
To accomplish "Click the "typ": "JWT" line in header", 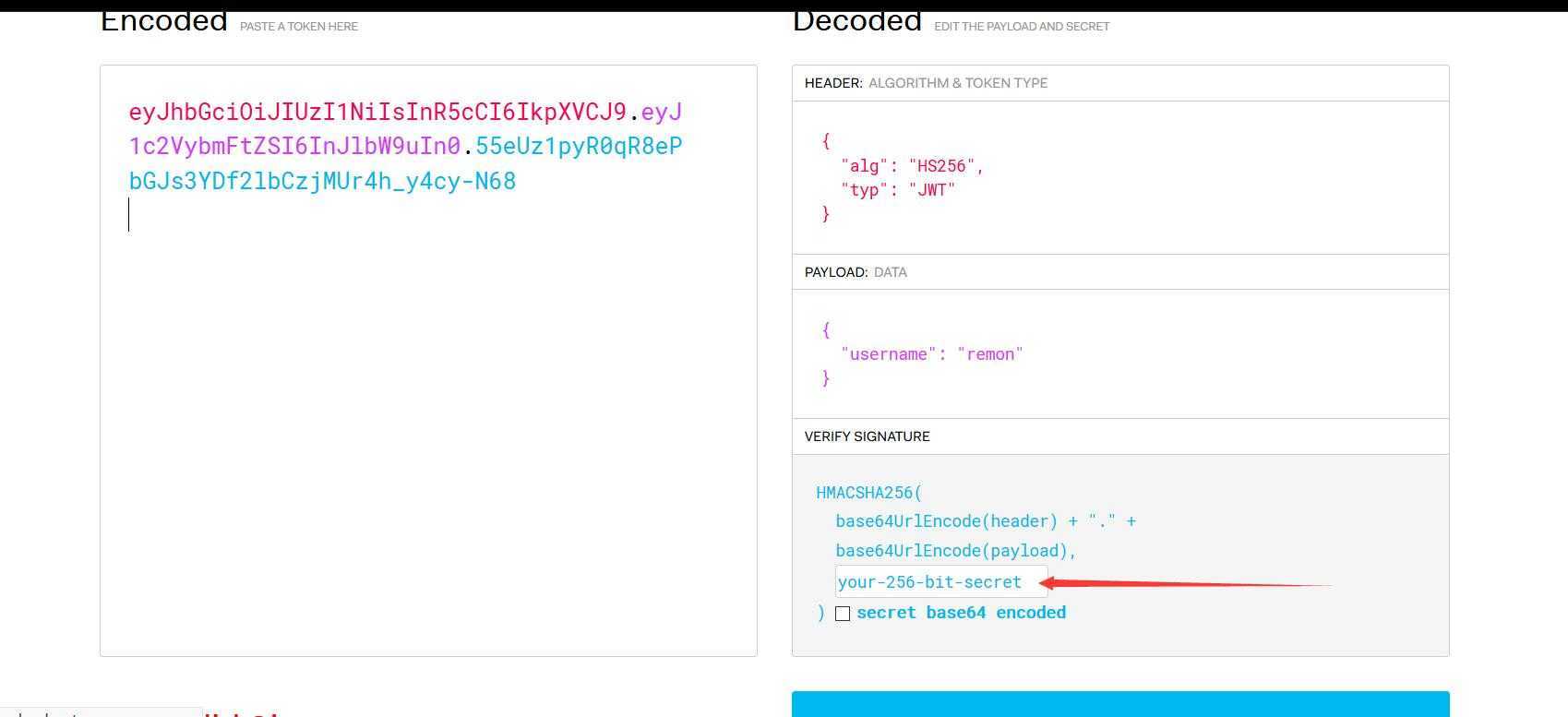I will click(898, 190).
